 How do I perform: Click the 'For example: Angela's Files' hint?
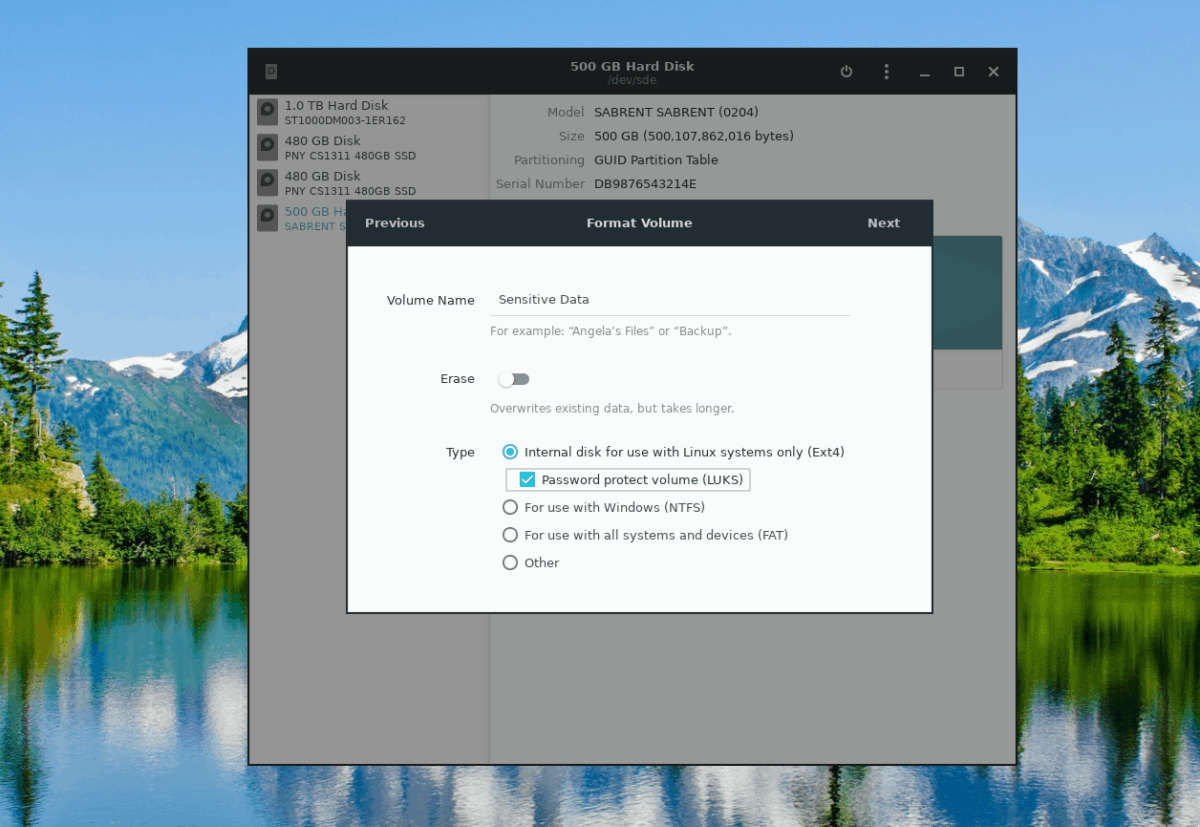click(610, 330)
